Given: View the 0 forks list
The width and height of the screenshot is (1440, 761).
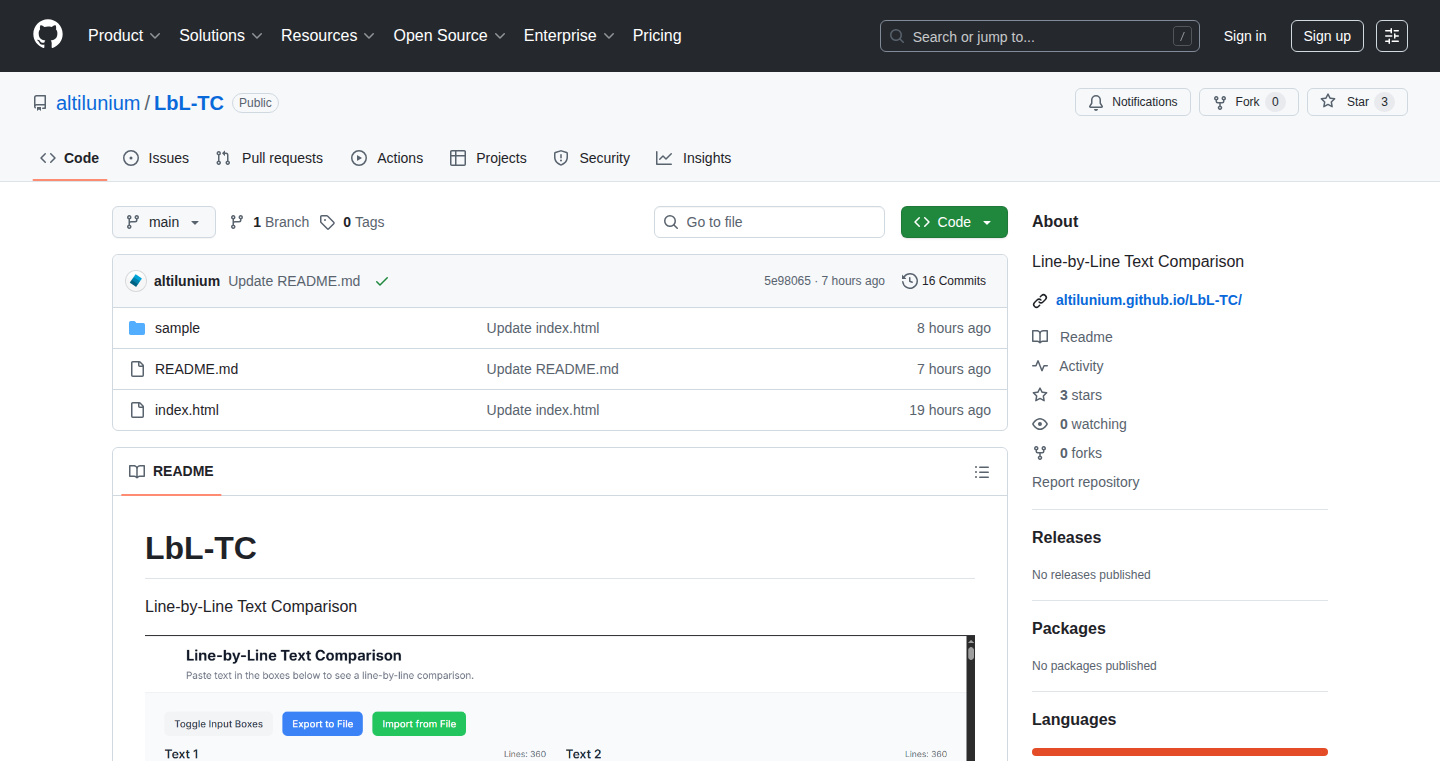Looking at the screenshot, I should [1067, 453].
